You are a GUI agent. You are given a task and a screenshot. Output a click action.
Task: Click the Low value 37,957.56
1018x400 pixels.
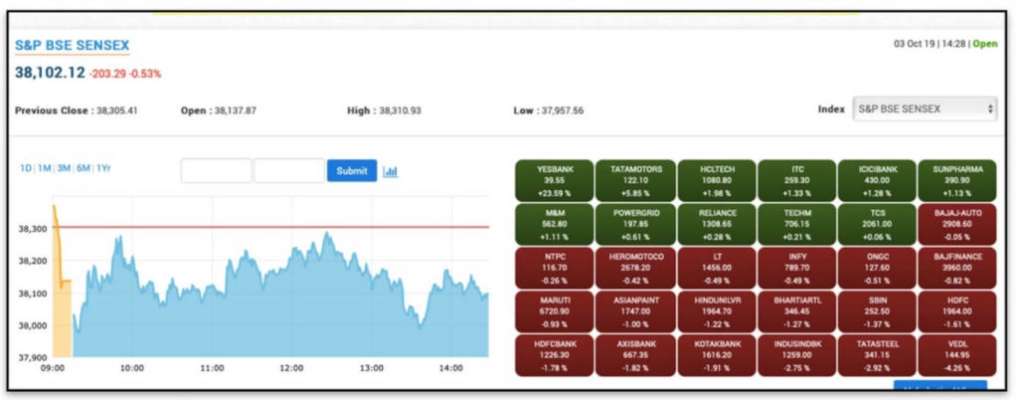tap(562, 110)
